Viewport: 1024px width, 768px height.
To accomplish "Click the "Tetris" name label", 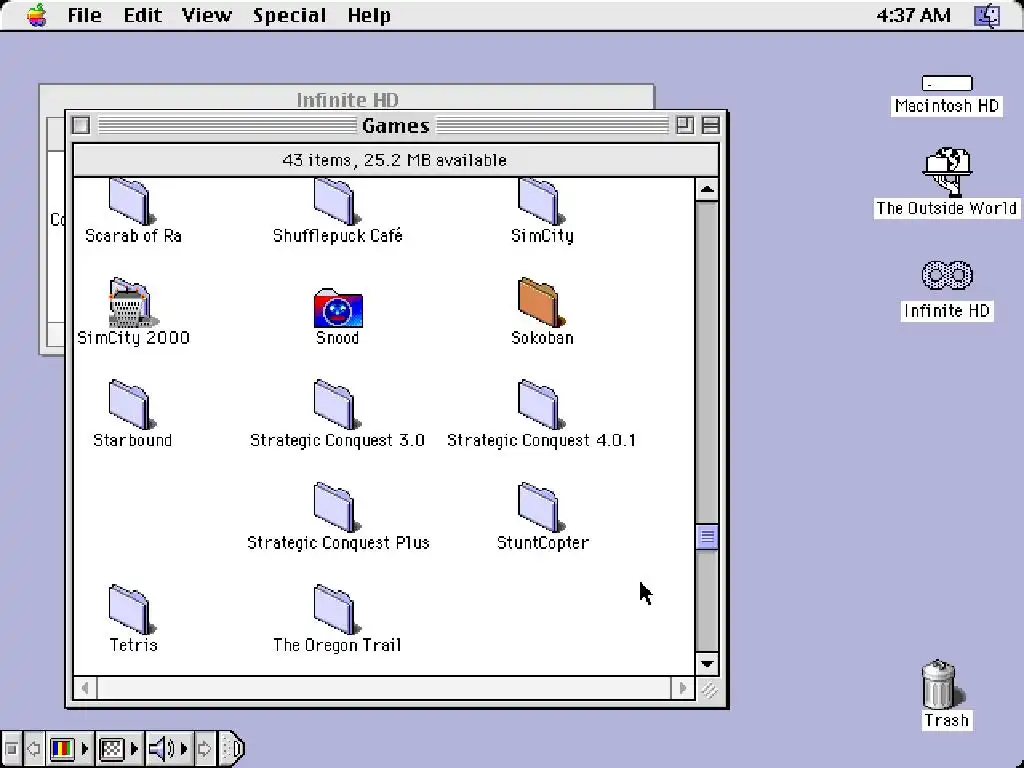I will (133, 645).
